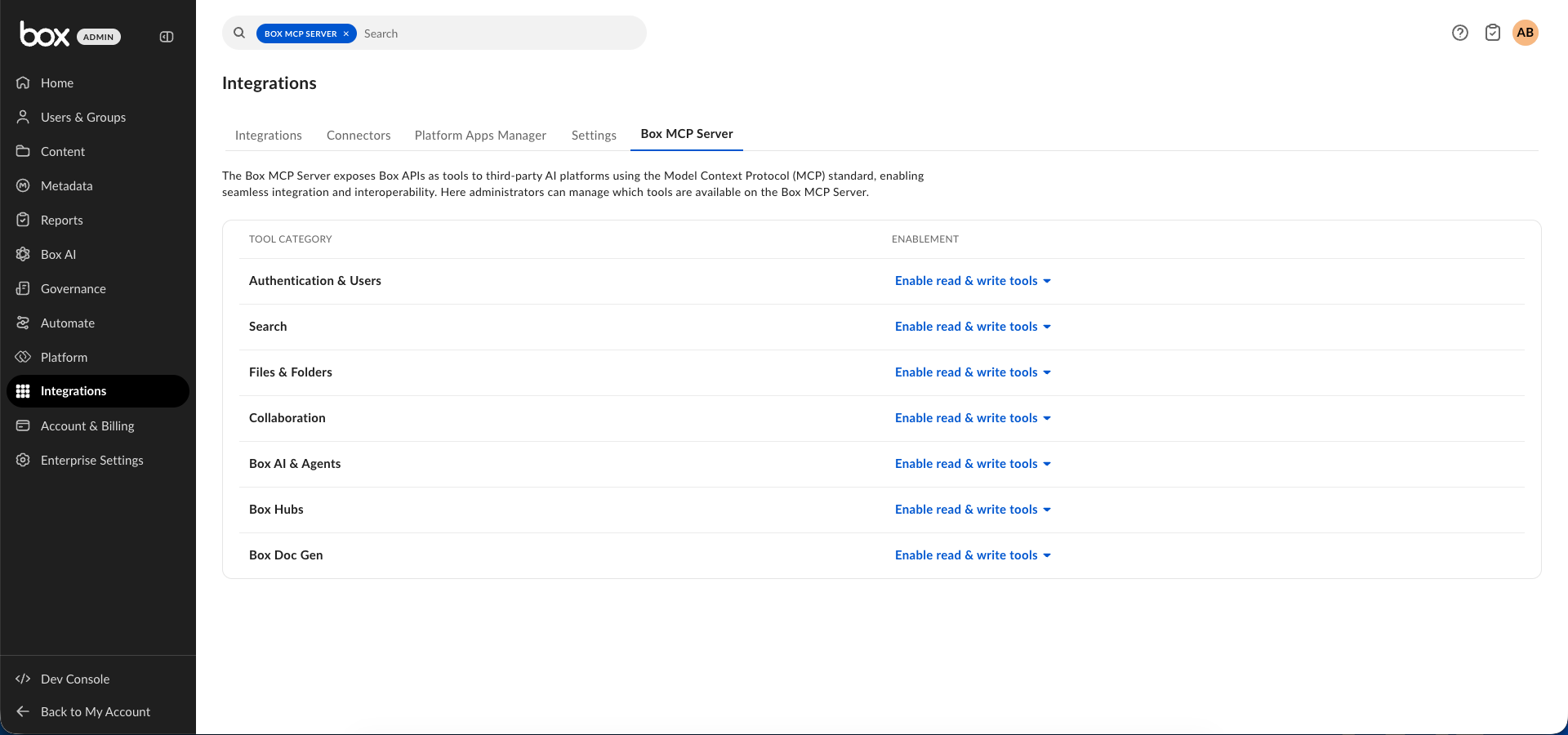Click the TOOL CATEGORY column header

[291, 239]
